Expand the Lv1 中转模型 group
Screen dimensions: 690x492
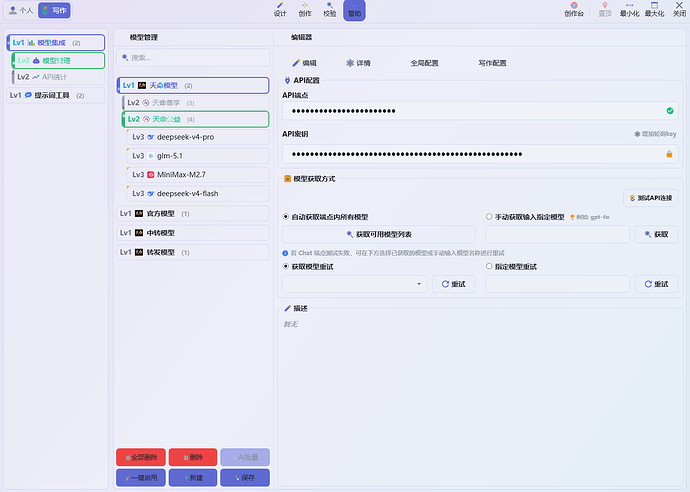[x=193, y=233]
